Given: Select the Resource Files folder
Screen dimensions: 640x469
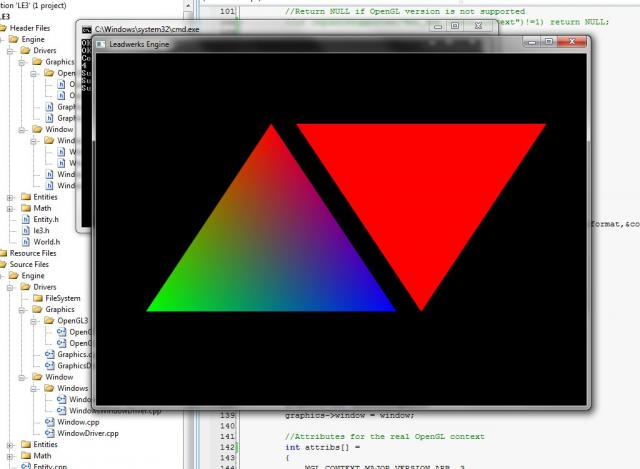Looking at the screenshot, I should [x=32, y=253].
